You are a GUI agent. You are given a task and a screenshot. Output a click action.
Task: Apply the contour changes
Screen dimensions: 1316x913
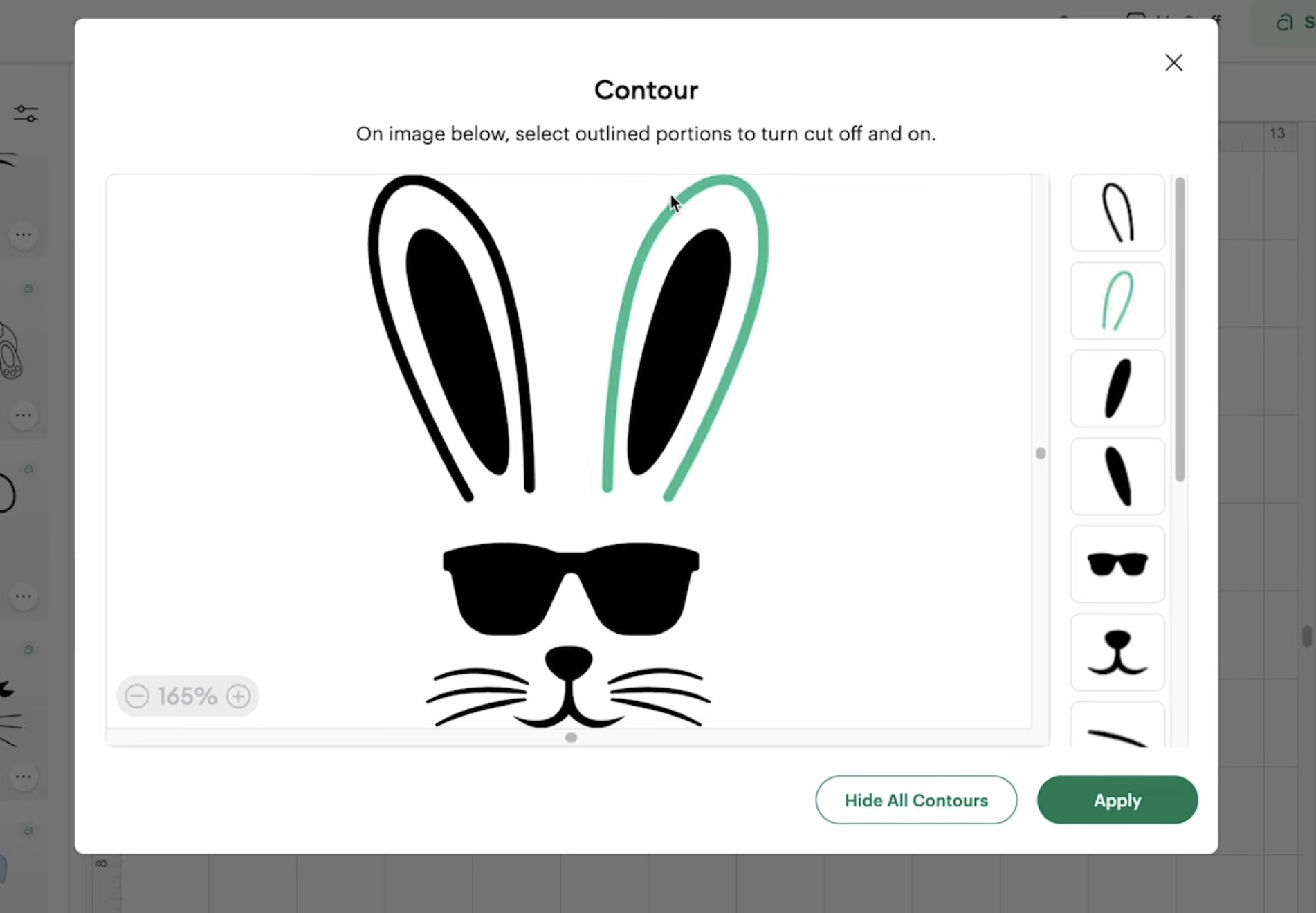click(1117, 800)
